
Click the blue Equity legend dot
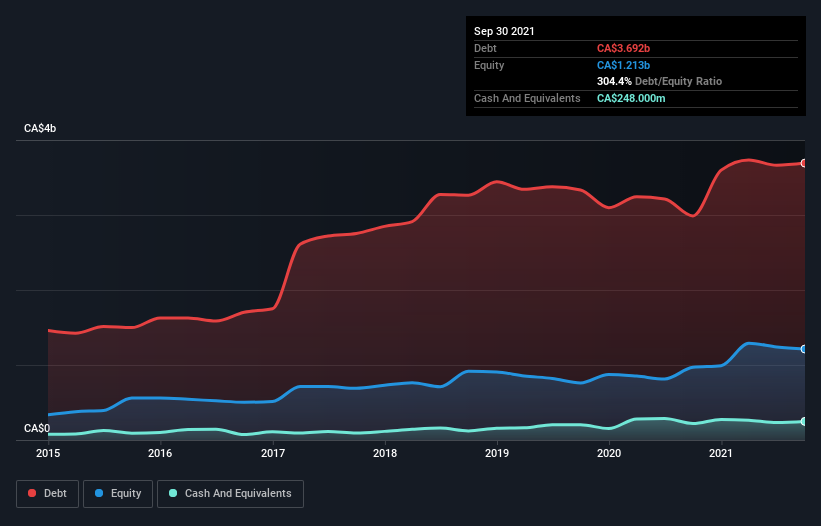(99, 494)
